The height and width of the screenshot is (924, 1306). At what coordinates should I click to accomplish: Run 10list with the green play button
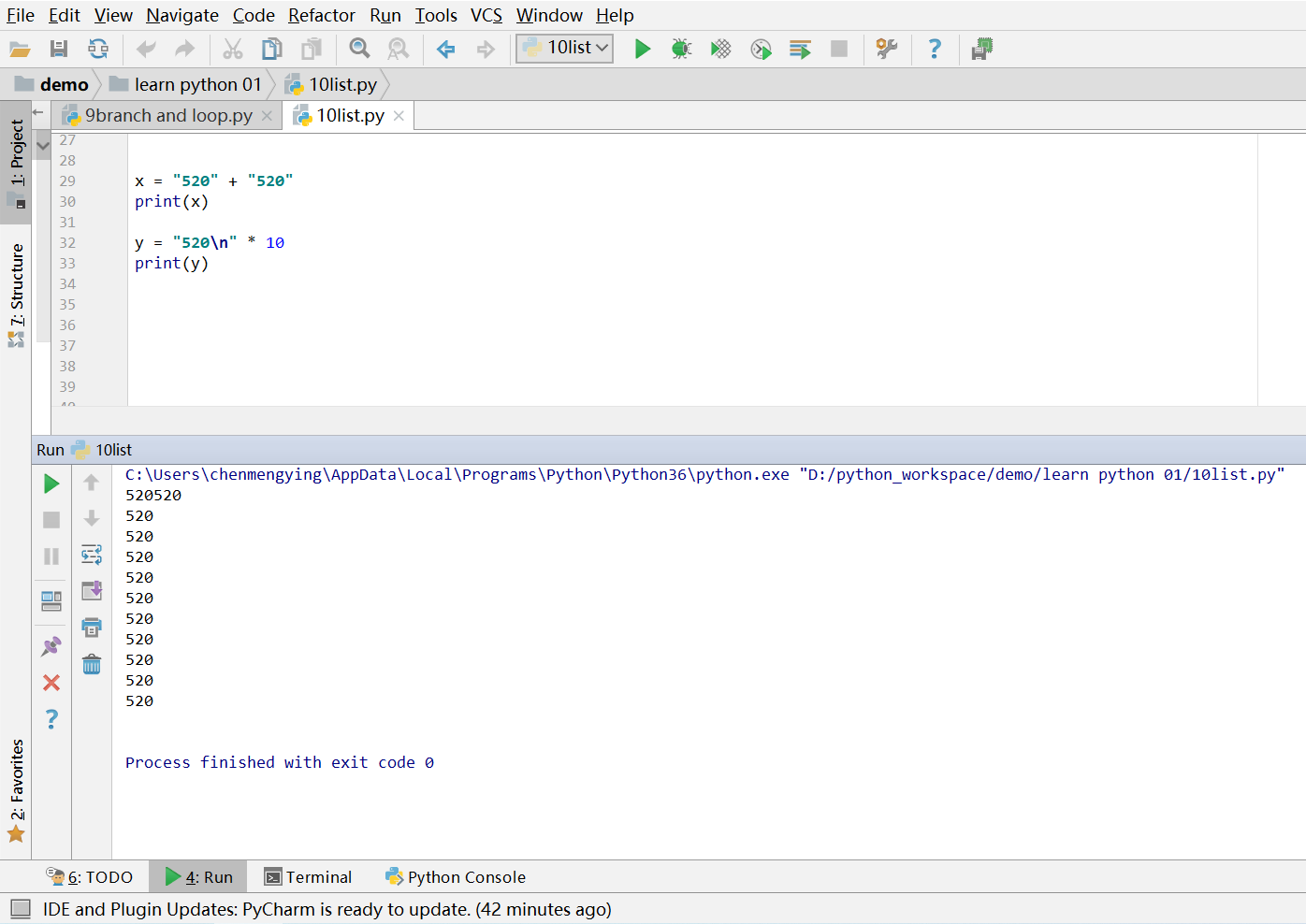(643, 49)
